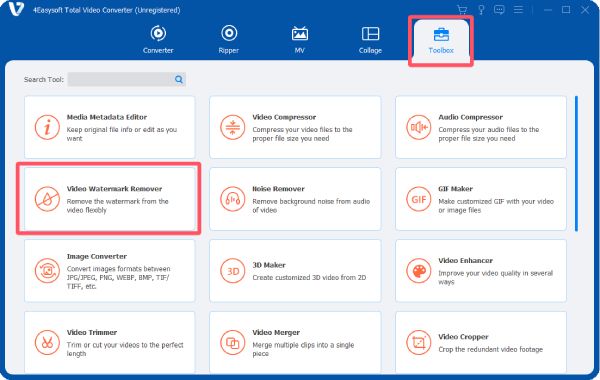Click the 3D Maker icon

[233, 271]
